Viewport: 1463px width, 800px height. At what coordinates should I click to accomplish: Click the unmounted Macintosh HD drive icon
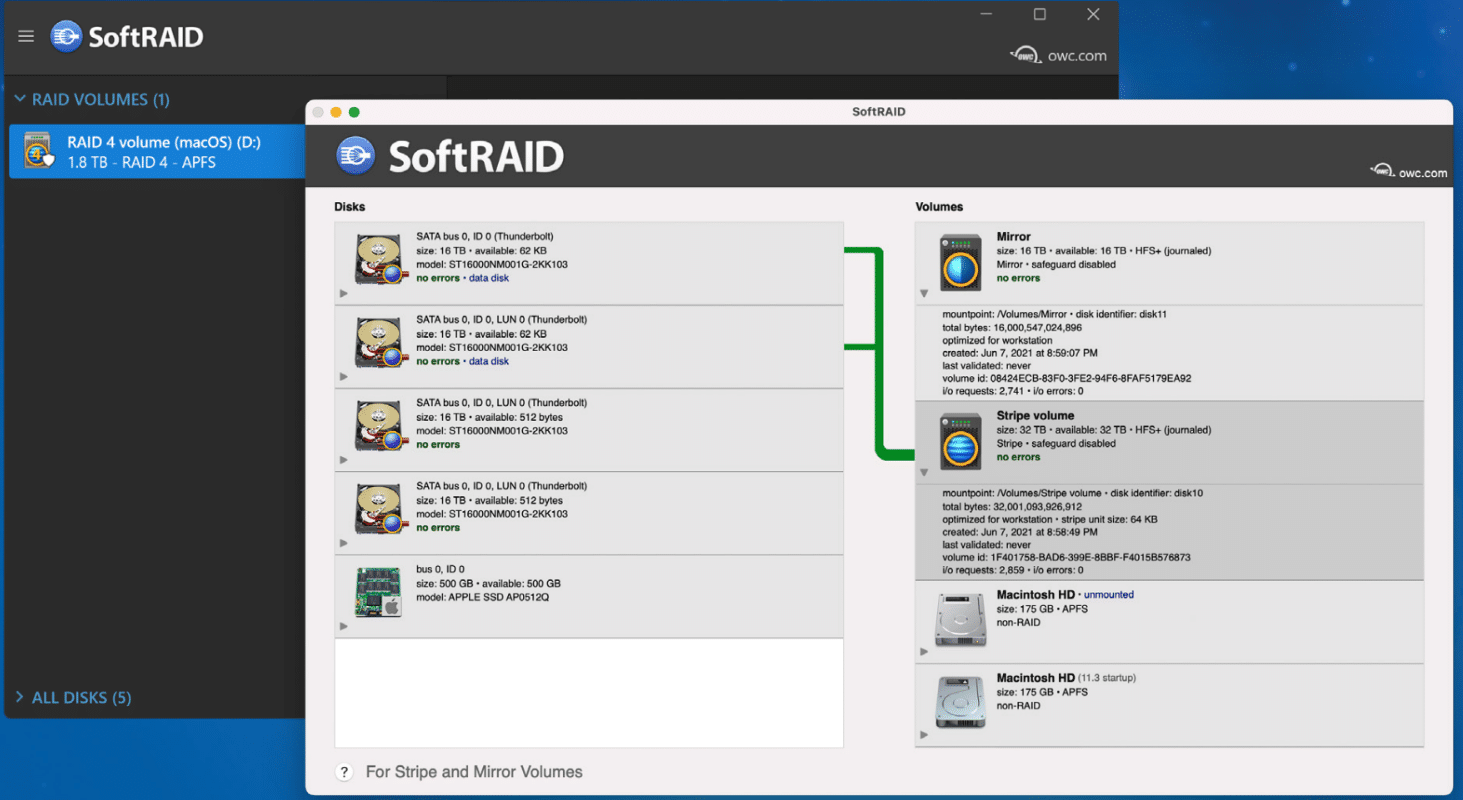tap(960, 620)
